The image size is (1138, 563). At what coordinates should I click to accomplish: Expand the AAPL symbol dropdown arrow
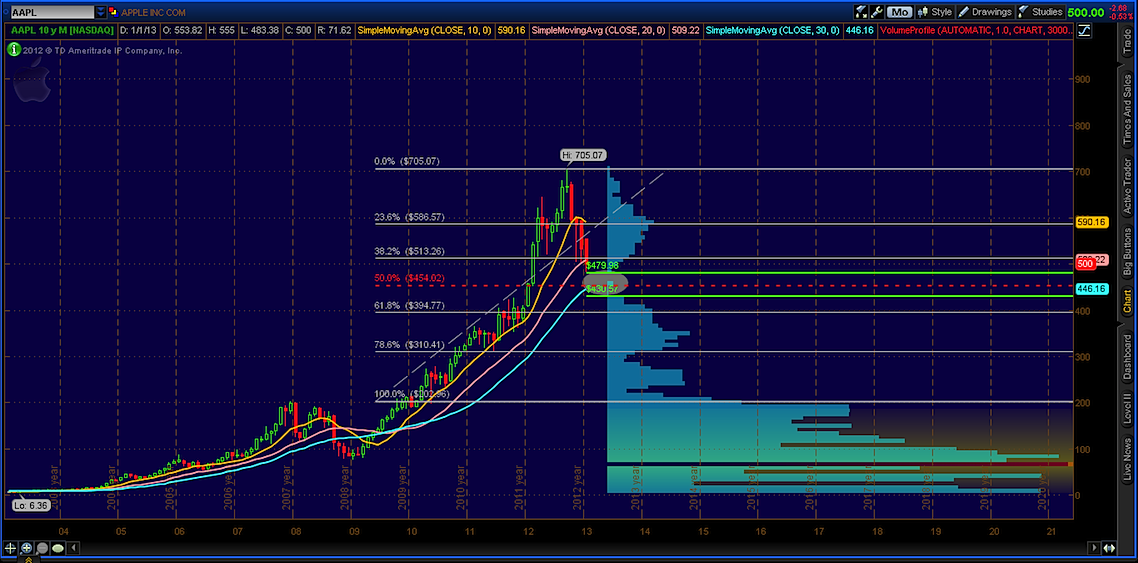coord(100,12)
